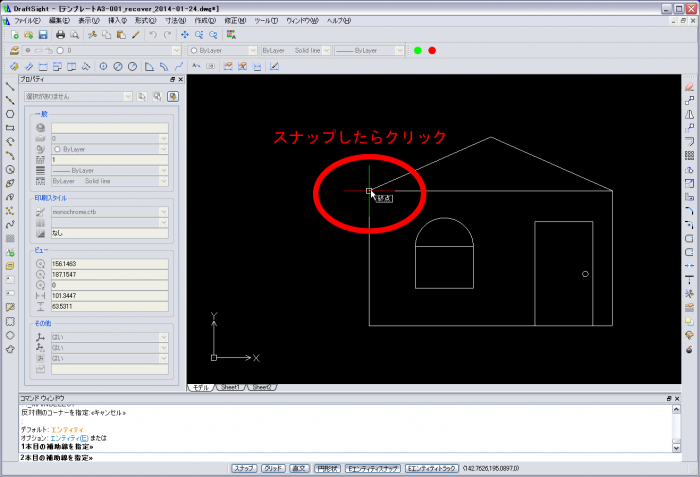Click the Print icon in the toolbar
Image resolution: width=700 pixels, height=477 pixels.
pyautogui.click(x=62, y=34)
